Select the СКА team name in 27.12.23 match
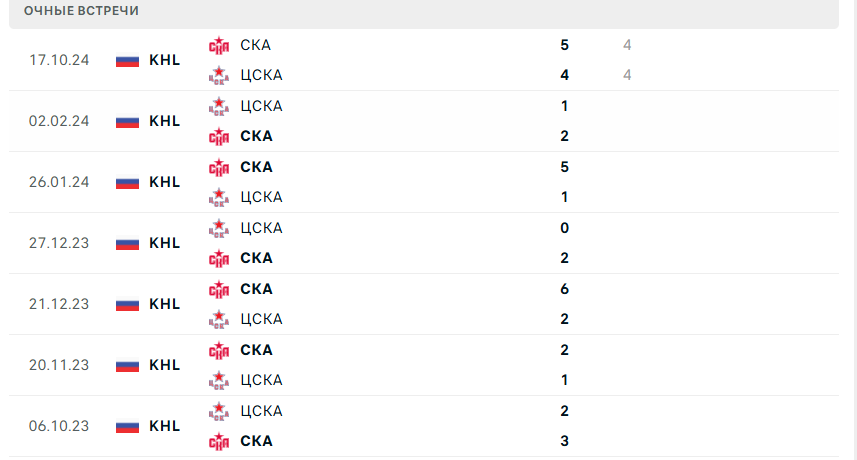 click(256, 258)
